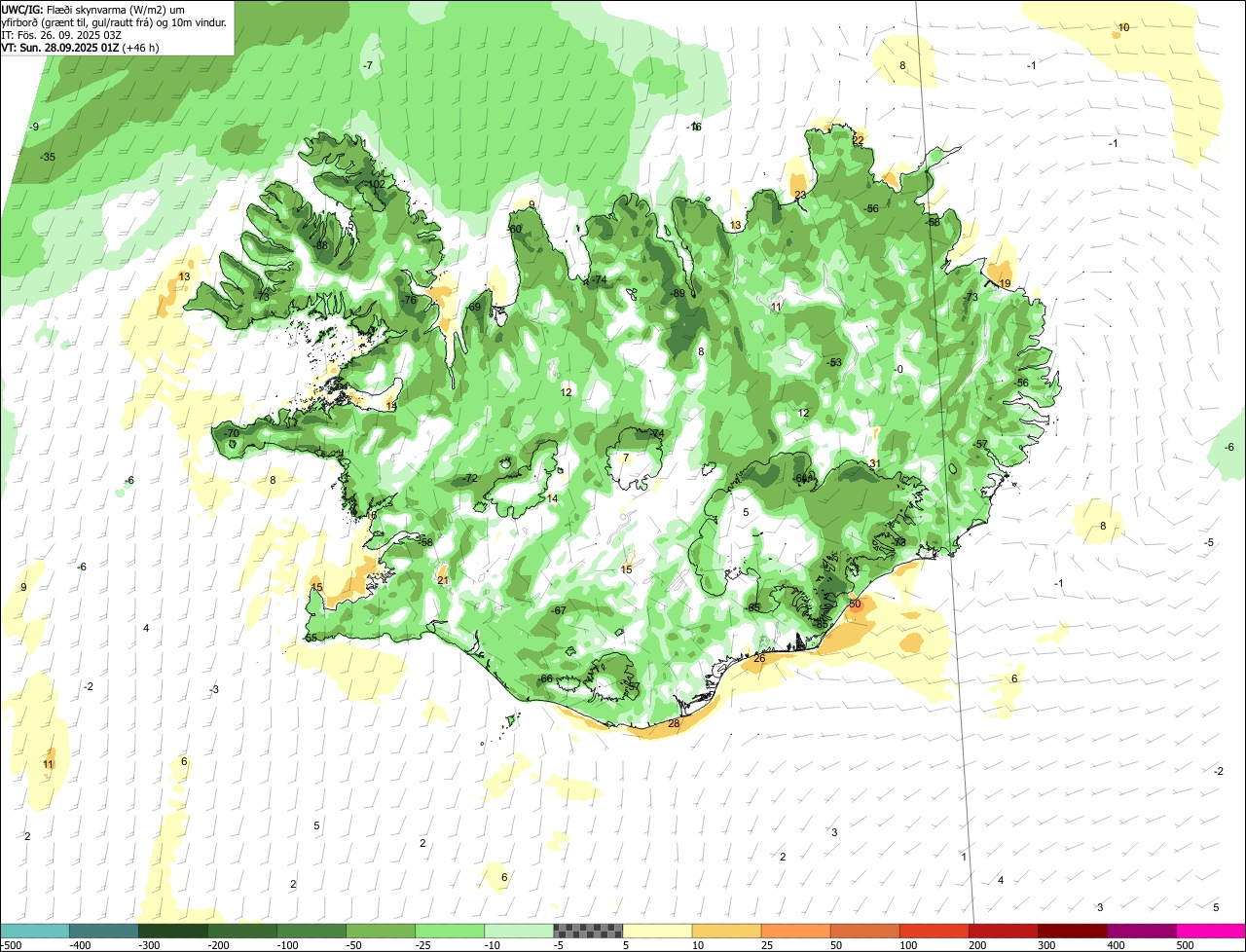
Task: Click the -72 value in west Iceland
Action: click(471, 478)
